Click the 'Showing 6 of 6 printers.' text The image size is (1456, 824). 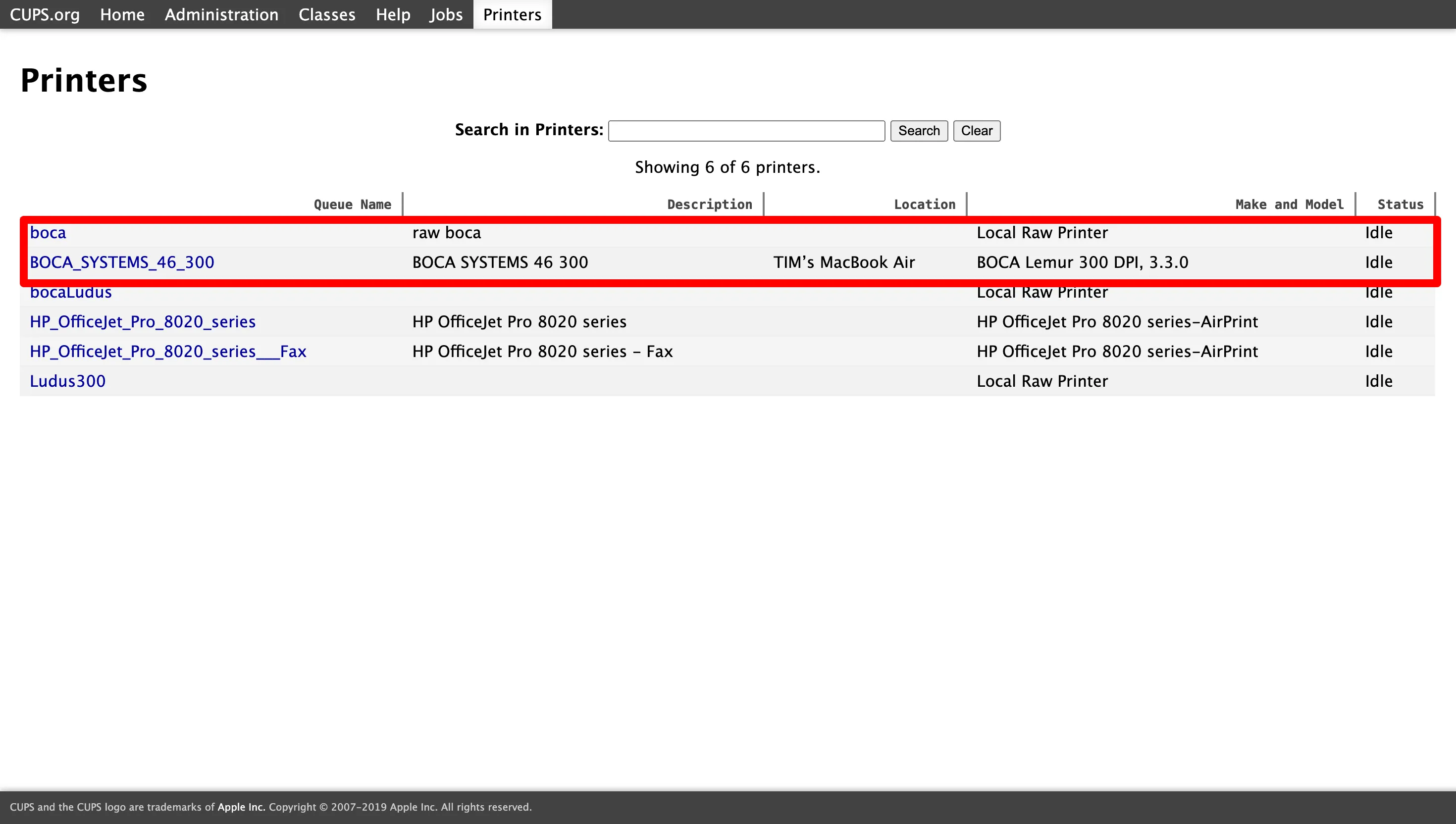tap(728, 167)
